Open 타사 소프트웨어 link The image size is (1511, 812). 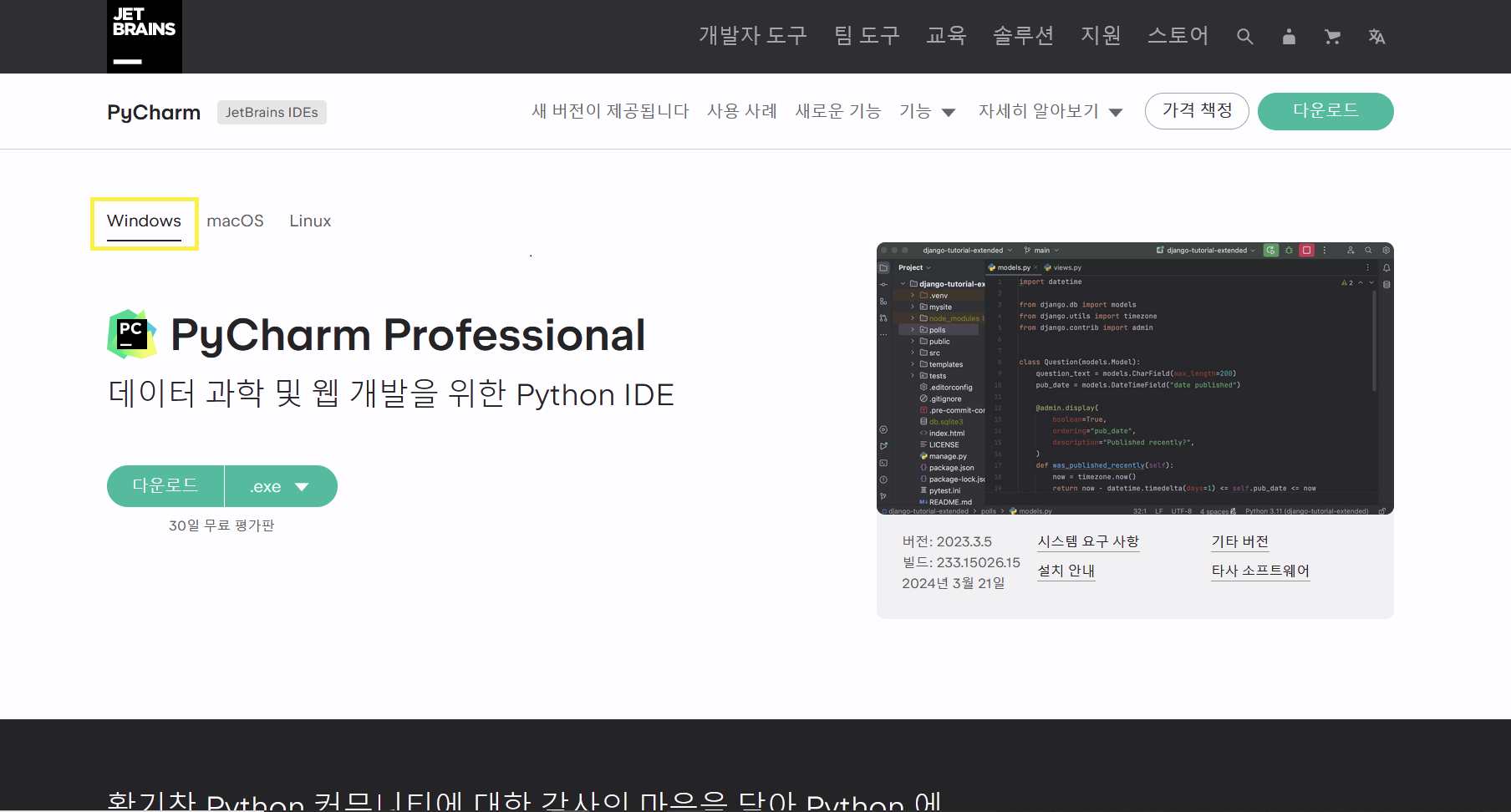[x=1260, y=571]
